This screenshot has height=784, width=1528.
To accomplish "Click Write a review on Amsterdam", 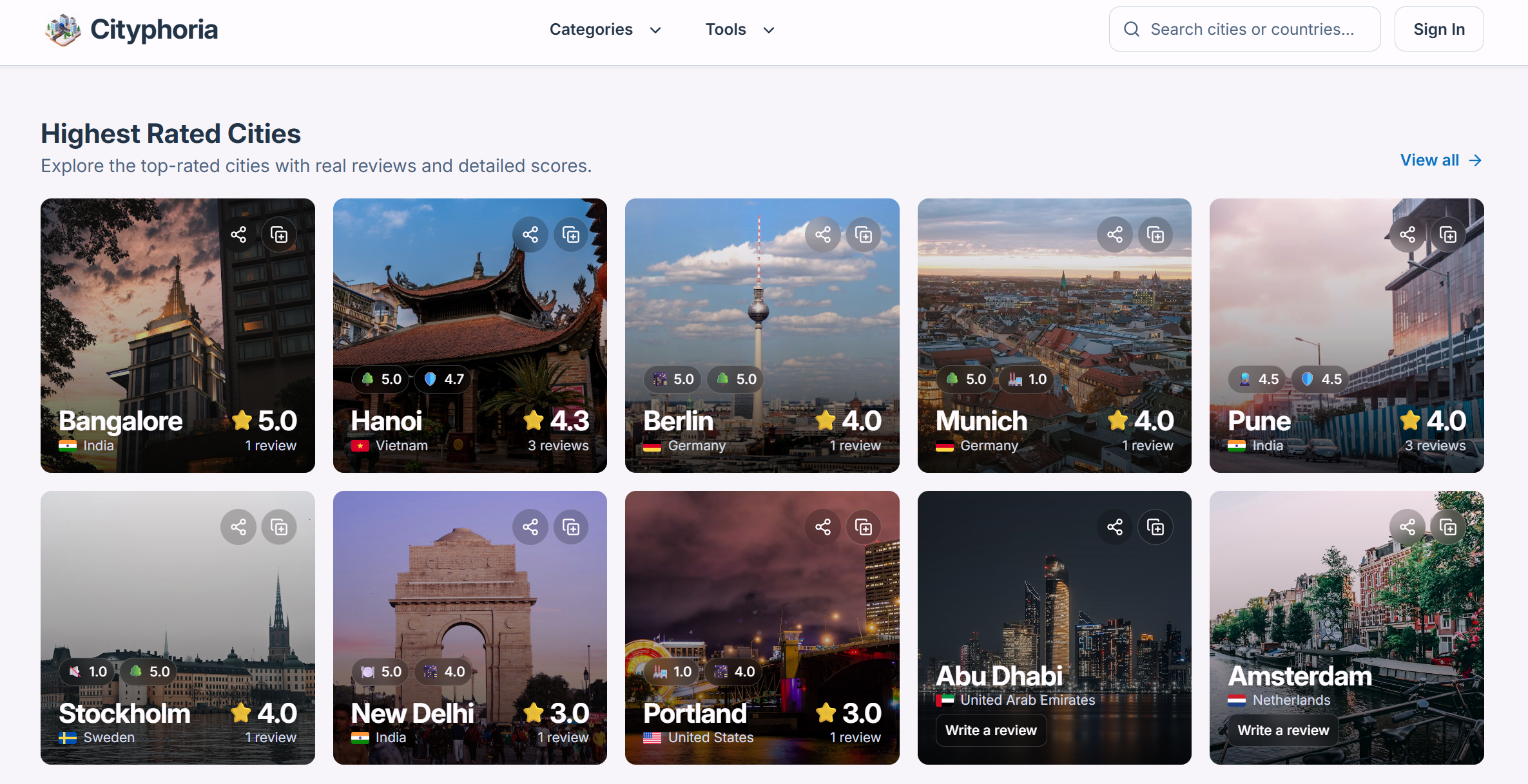I will pyautogui.click(x=1283, y=730).
